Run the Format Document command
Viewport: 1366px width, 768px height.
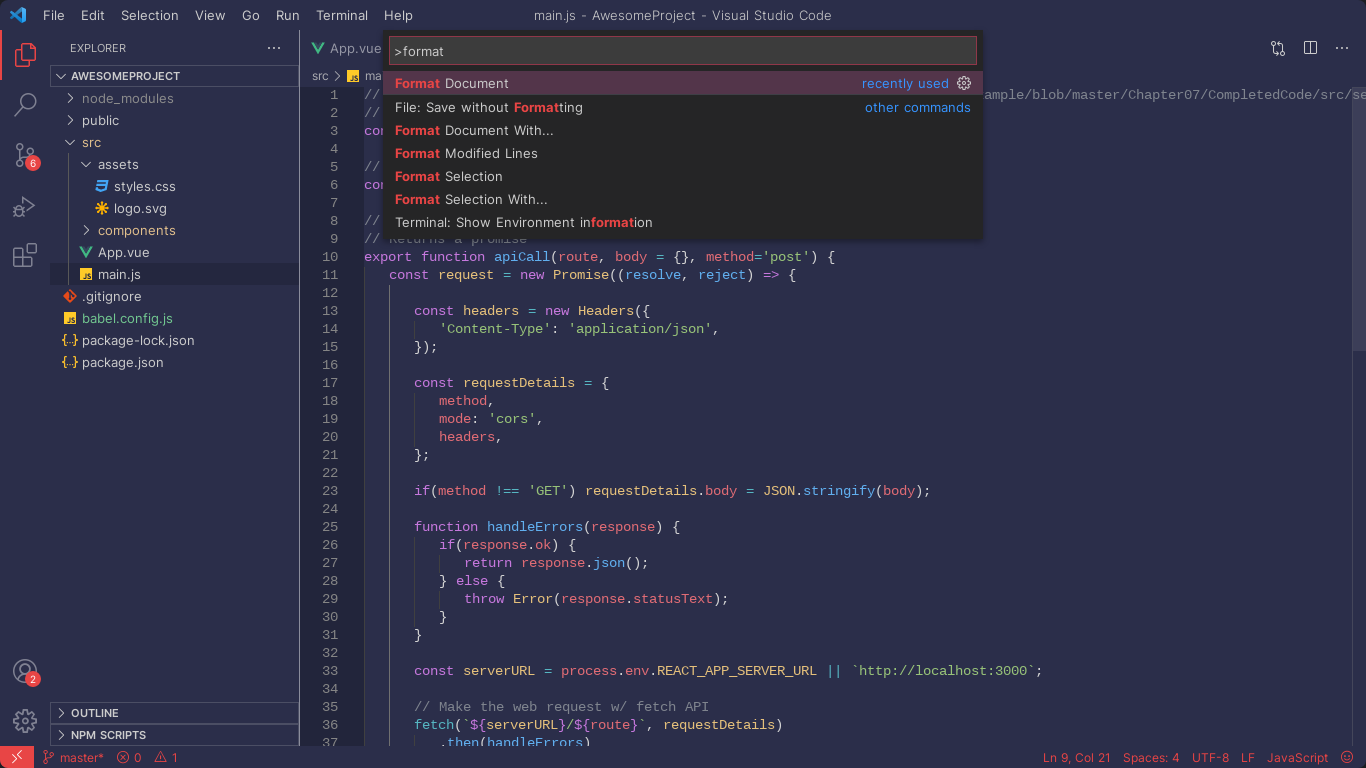[683, 83]
